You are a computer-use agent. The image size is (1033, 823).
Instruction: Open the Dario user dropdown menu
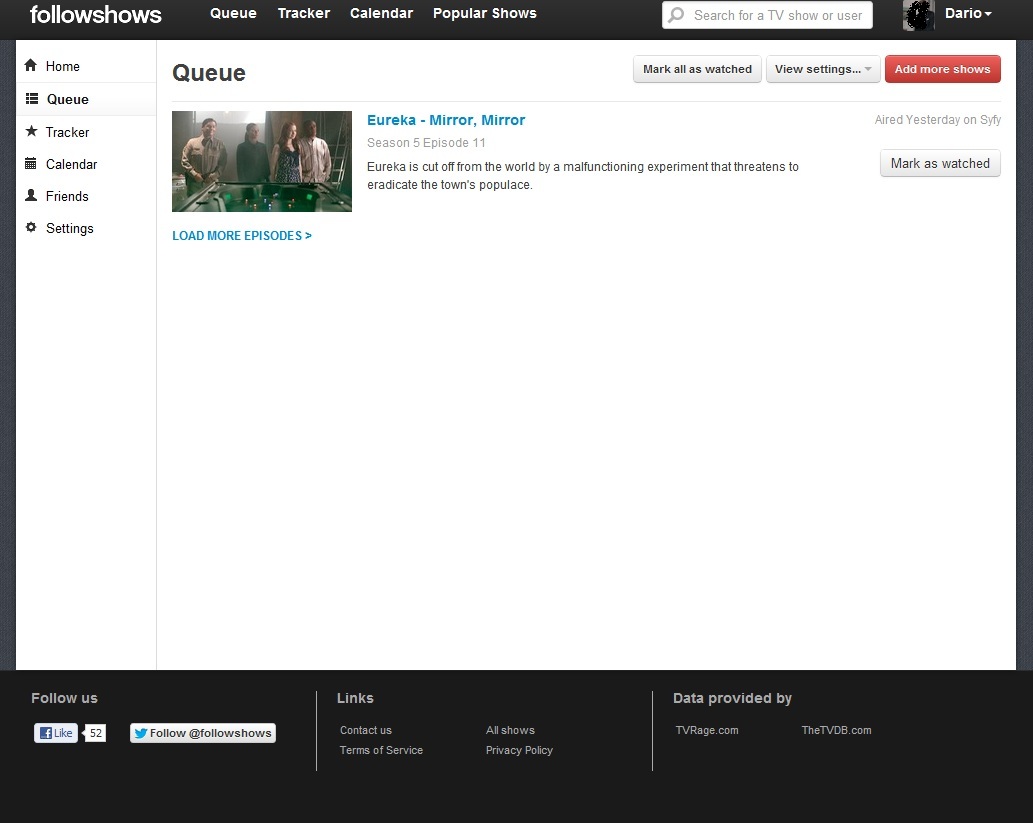tap(968, 13)
